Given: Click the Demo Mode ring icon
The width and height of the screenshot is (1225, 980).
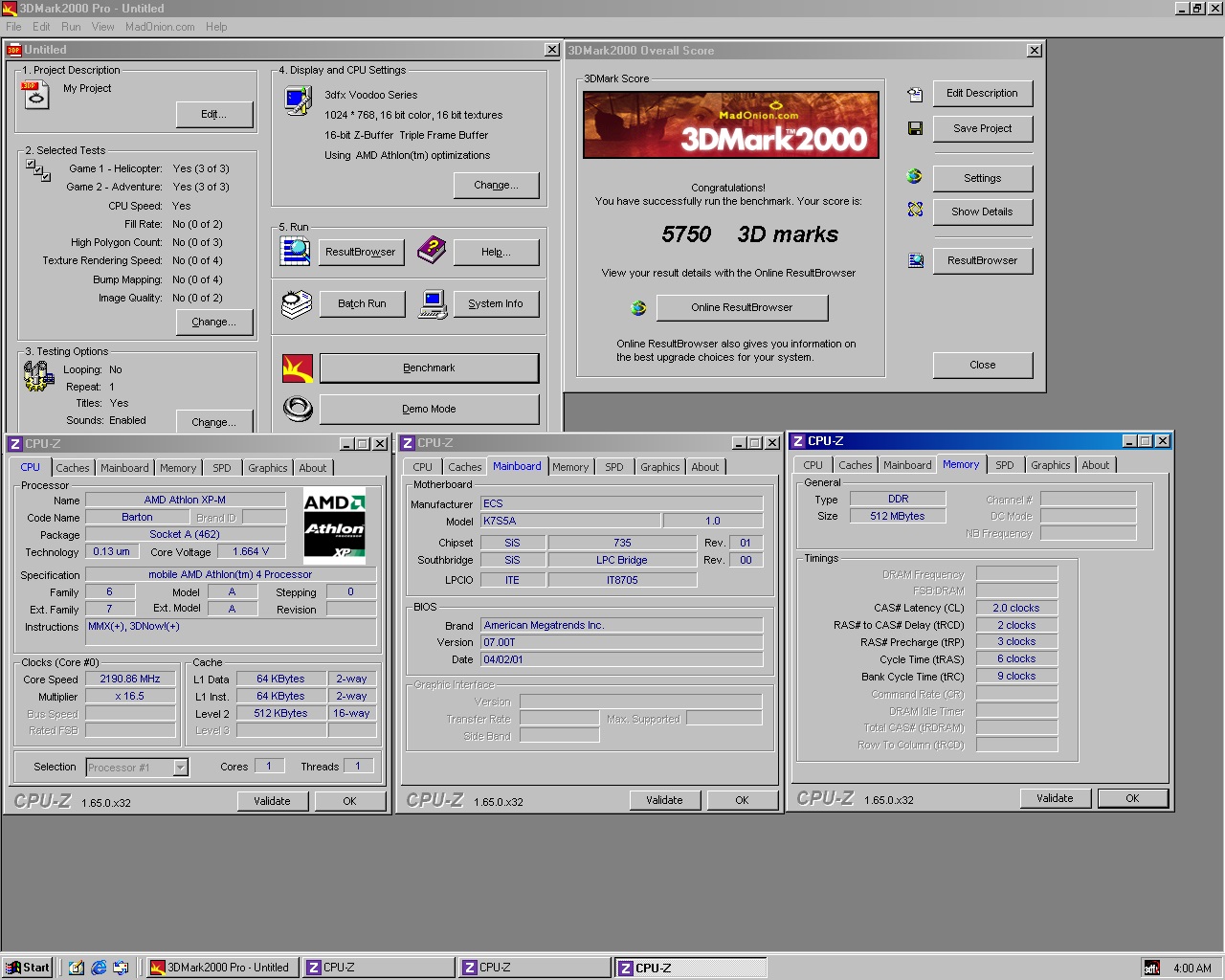Looking at the screenshot, I should click(x=298, y=409).
